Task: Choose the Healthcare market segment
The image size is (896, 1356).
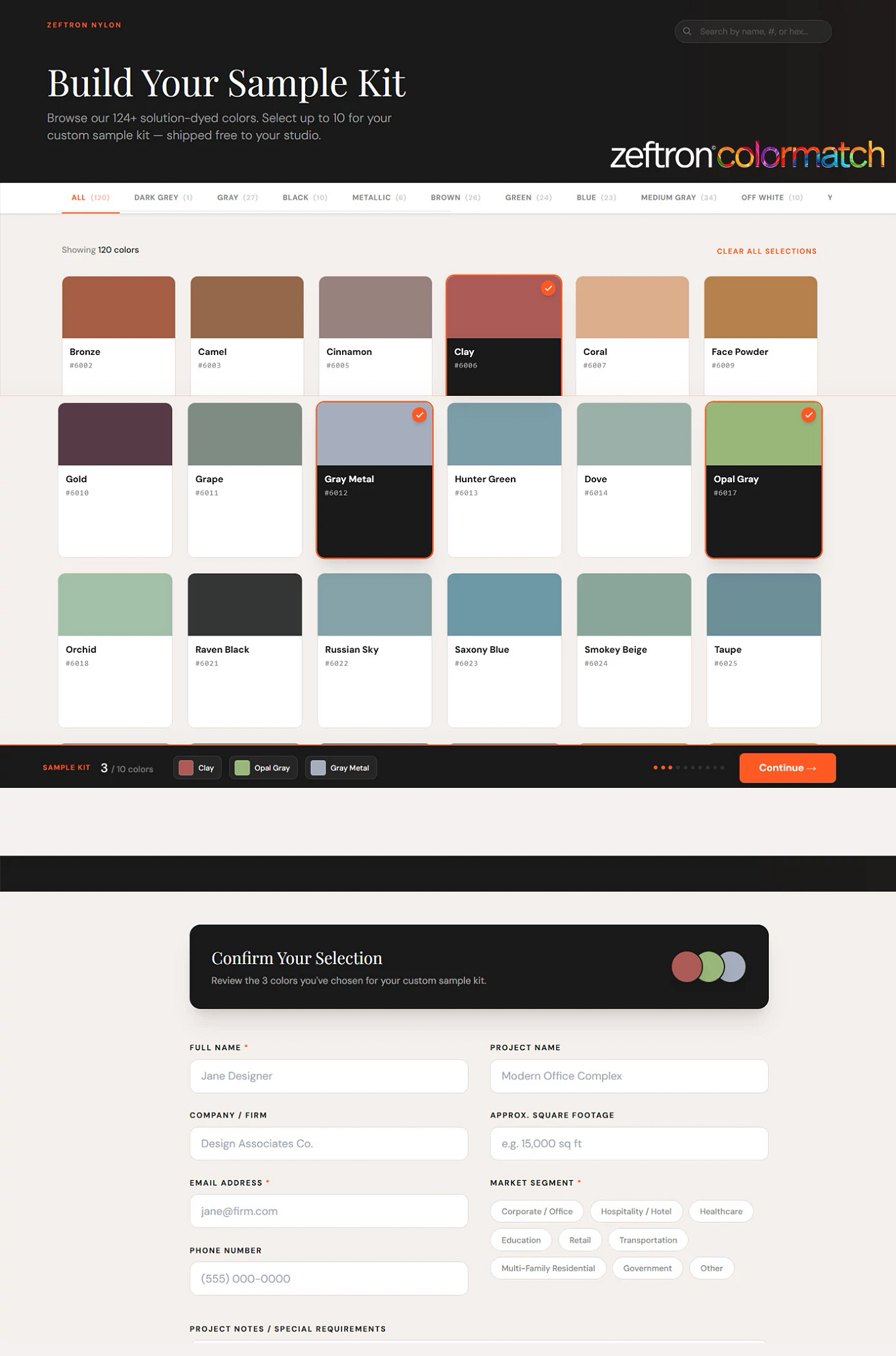Action: [721, 1212]
